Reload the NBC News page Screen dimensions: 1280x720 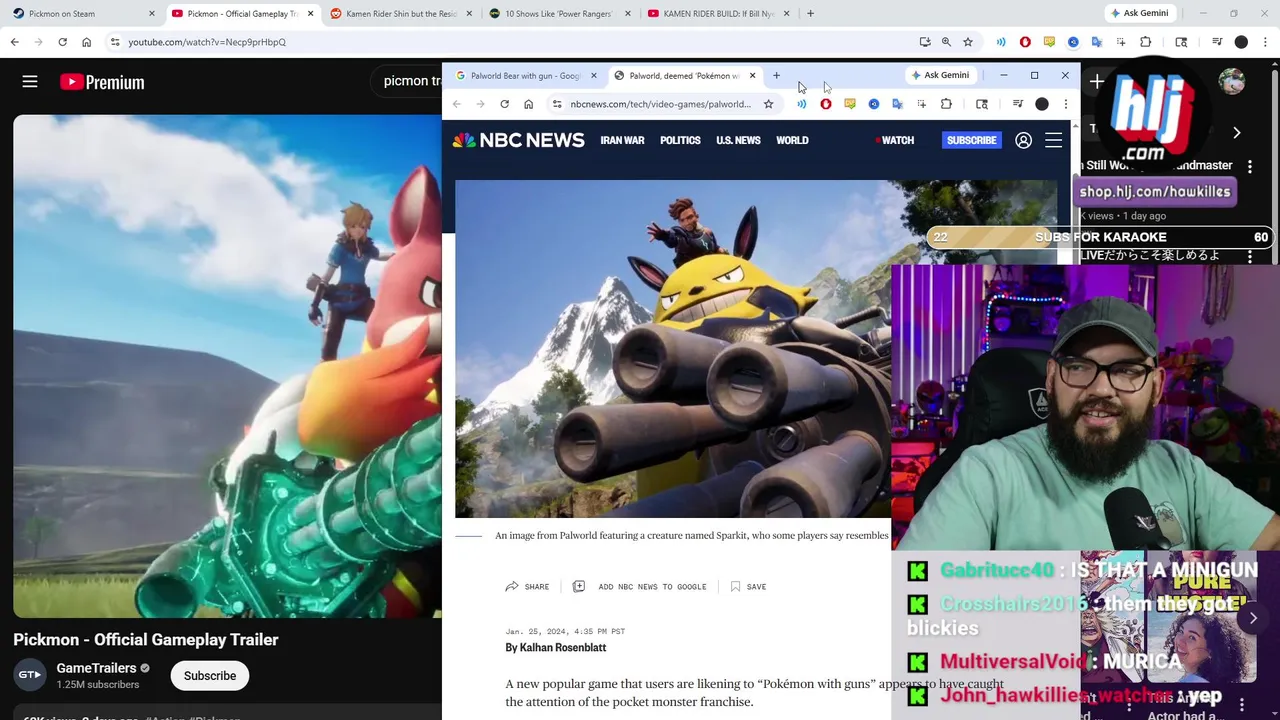[x=504, y=104]
